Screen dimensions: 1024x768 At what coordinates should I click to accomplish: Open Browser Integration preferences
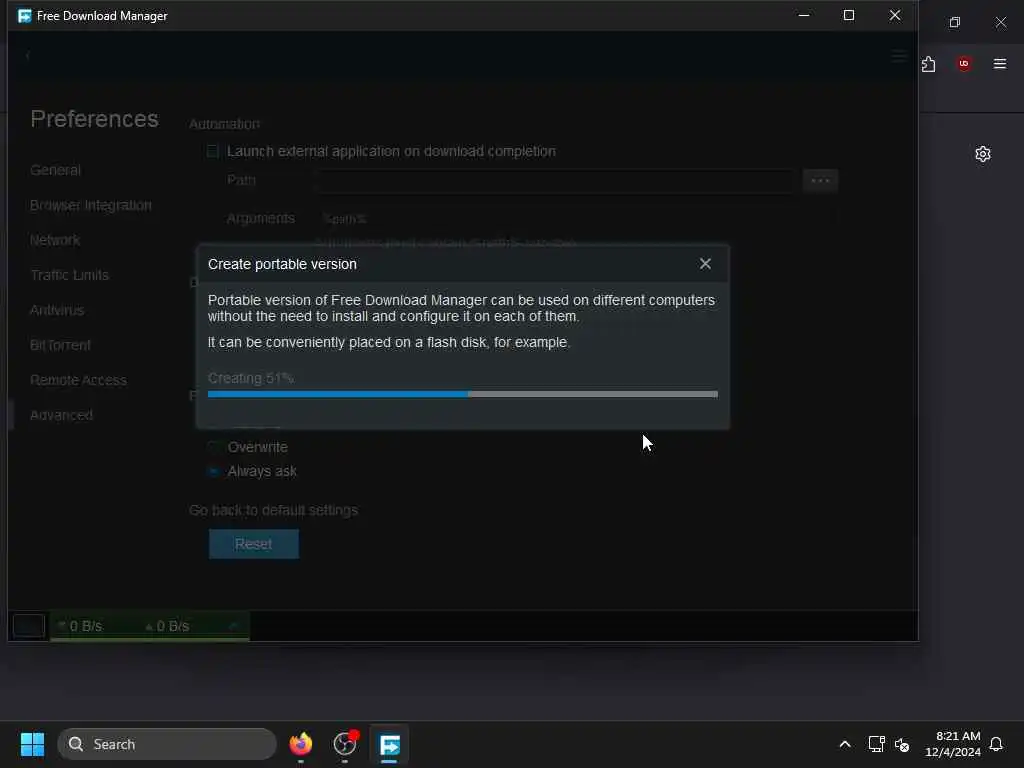(x=91, y=205)
